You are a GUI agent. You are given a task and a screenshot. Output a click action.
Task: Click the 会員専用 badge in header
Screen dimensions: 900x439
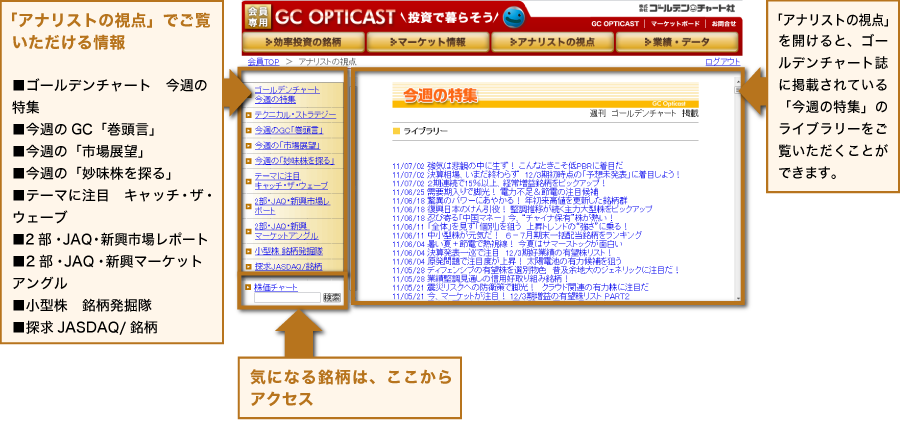click(256, 16)
